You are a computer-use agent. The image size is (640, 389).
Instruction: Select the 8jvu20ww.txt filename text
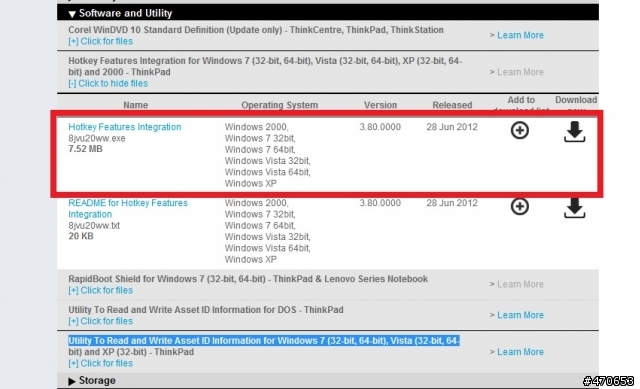[x=94, y=225]
